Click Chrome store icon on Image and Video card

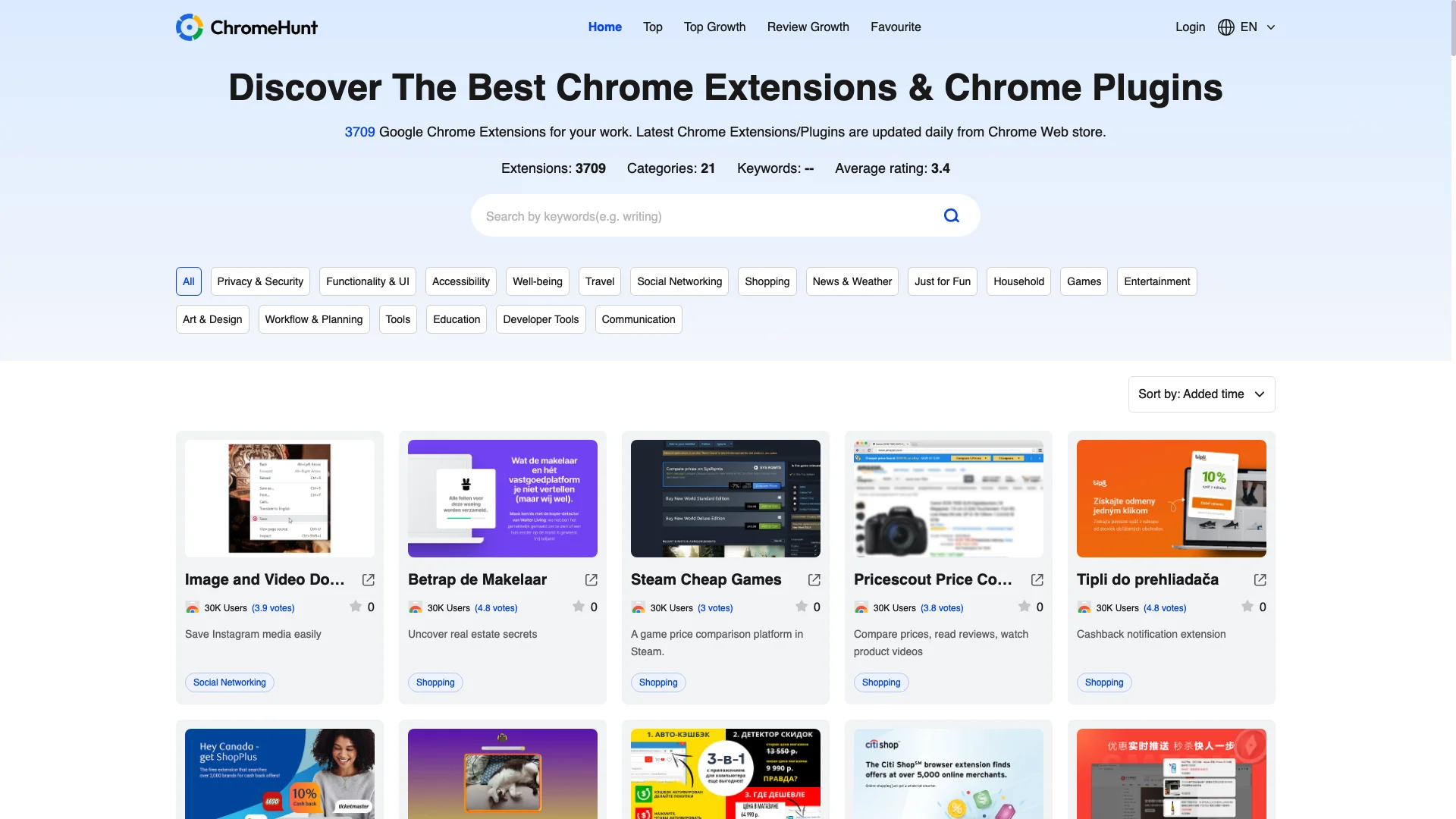point(193,608)
